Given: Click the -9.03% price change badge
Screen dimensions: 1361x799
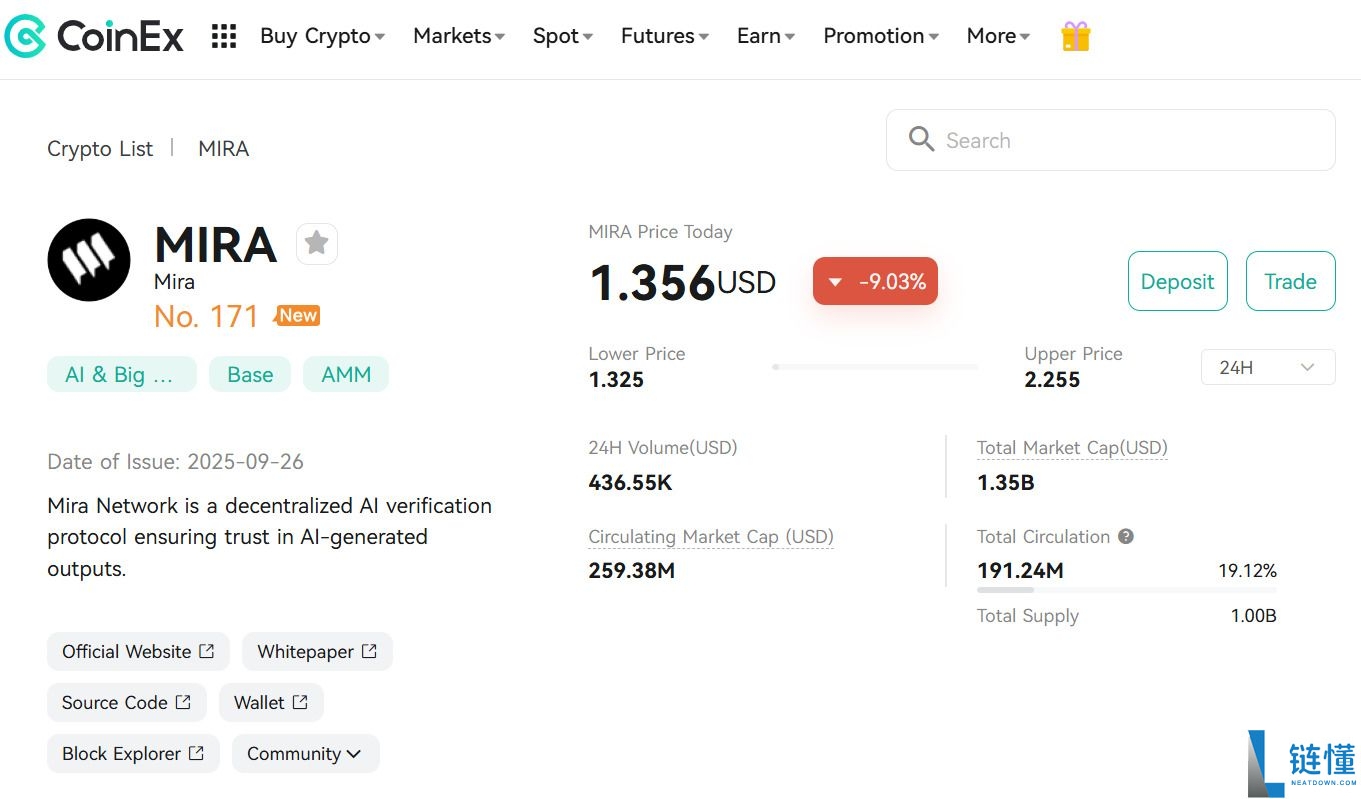Looking at the screenshot, I should click(875, 281).
